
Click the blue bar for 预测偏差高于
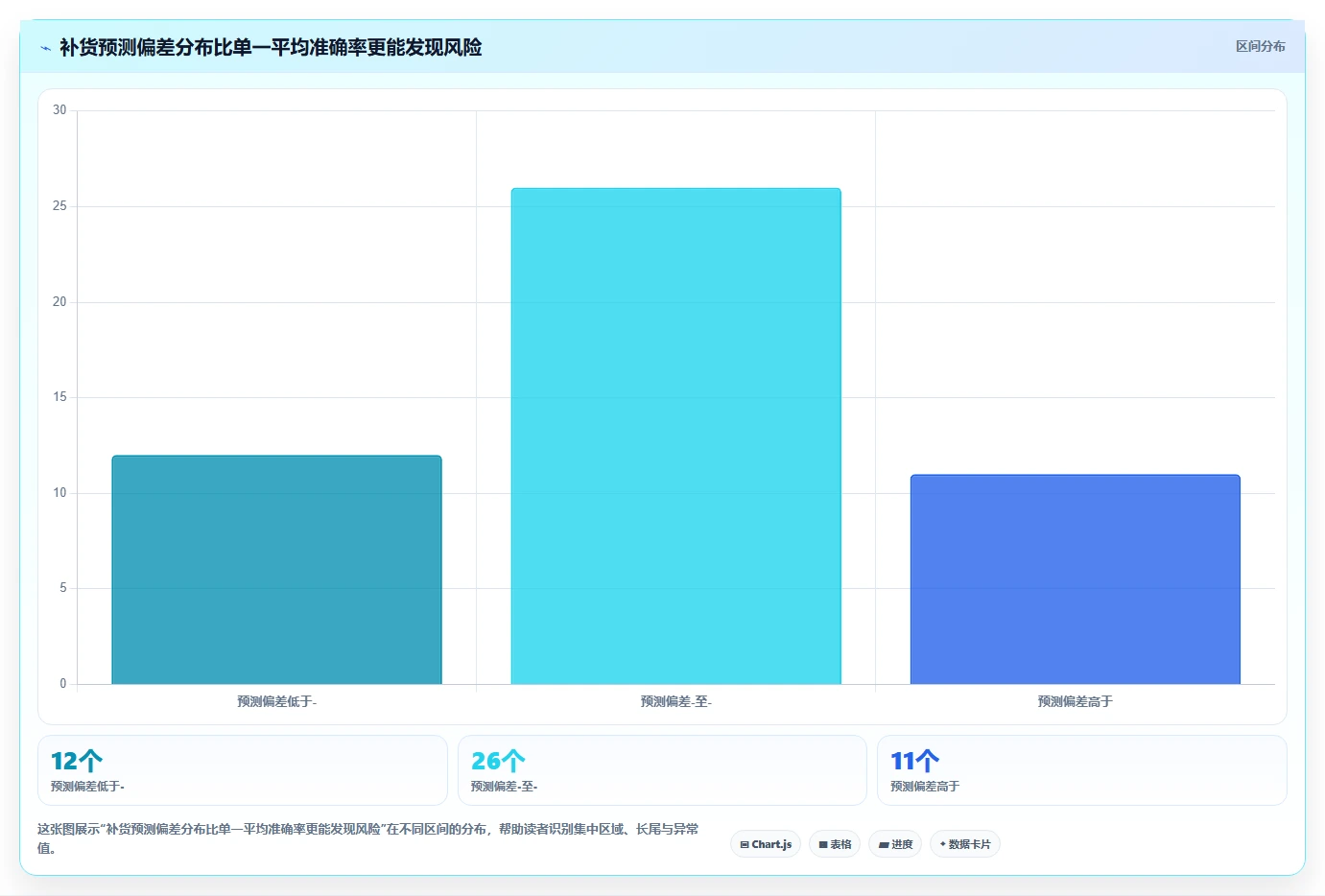(x=1075, y=579)
